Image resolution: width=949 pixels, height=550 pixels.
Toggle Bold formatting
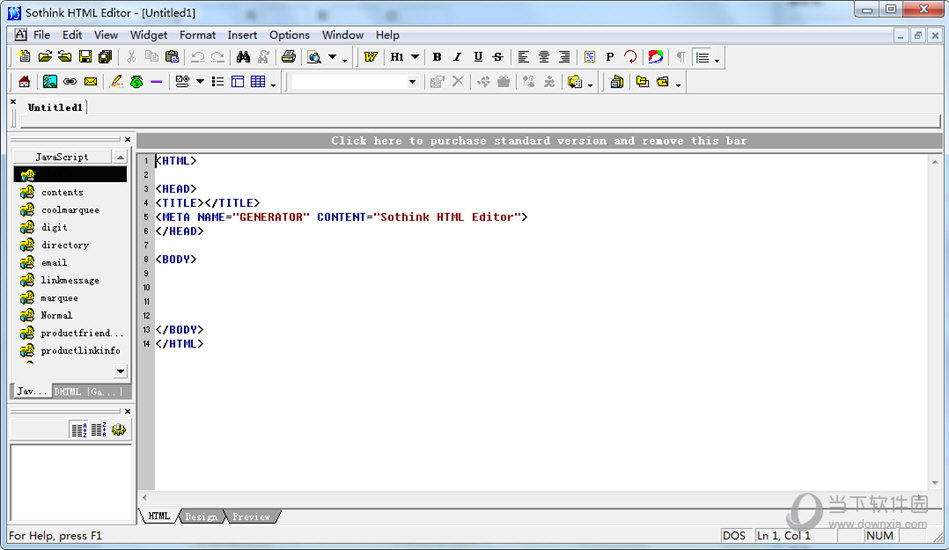pyautogui.click(x=437, y=57)
